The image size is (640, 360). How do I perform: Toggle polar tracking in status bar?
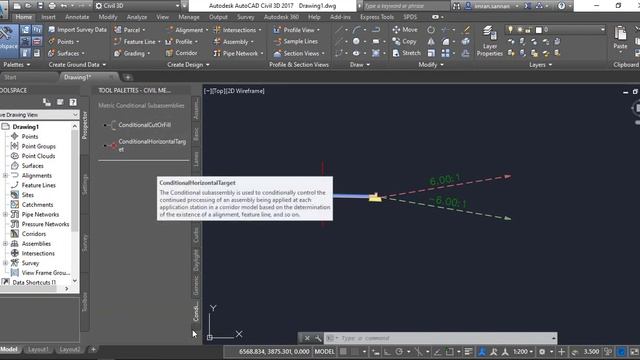[x=399, y=351]
